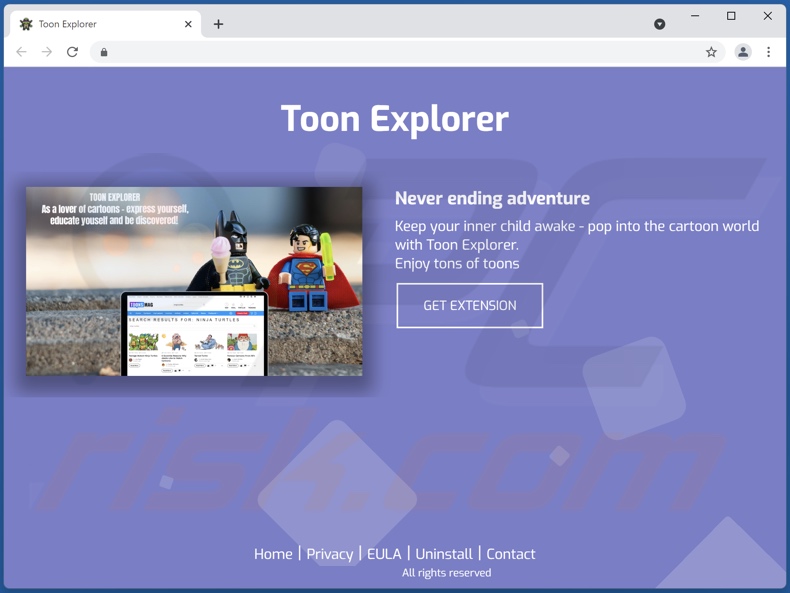Click the 'Enjoy tons of toons' text
790x593 pixels.
point(457,263)
